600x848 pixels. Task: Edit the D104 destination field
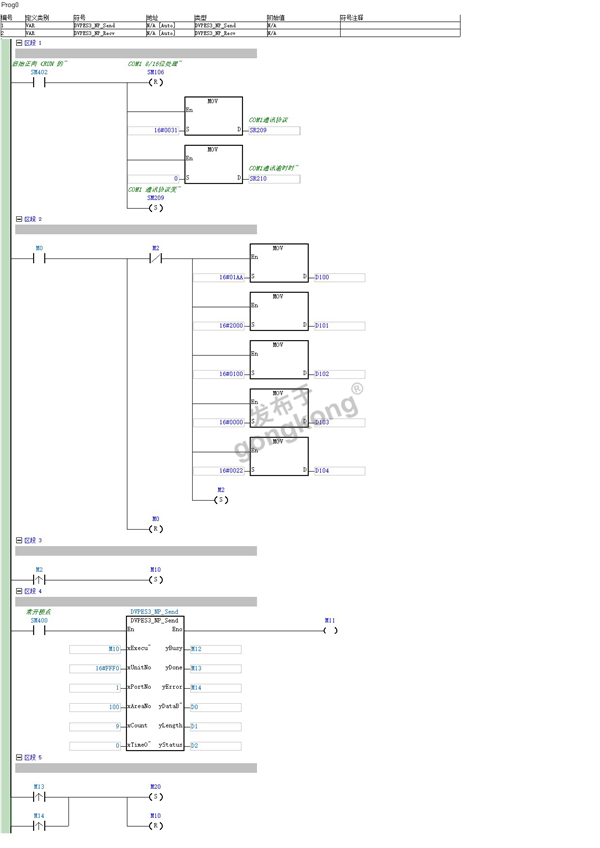340,471
